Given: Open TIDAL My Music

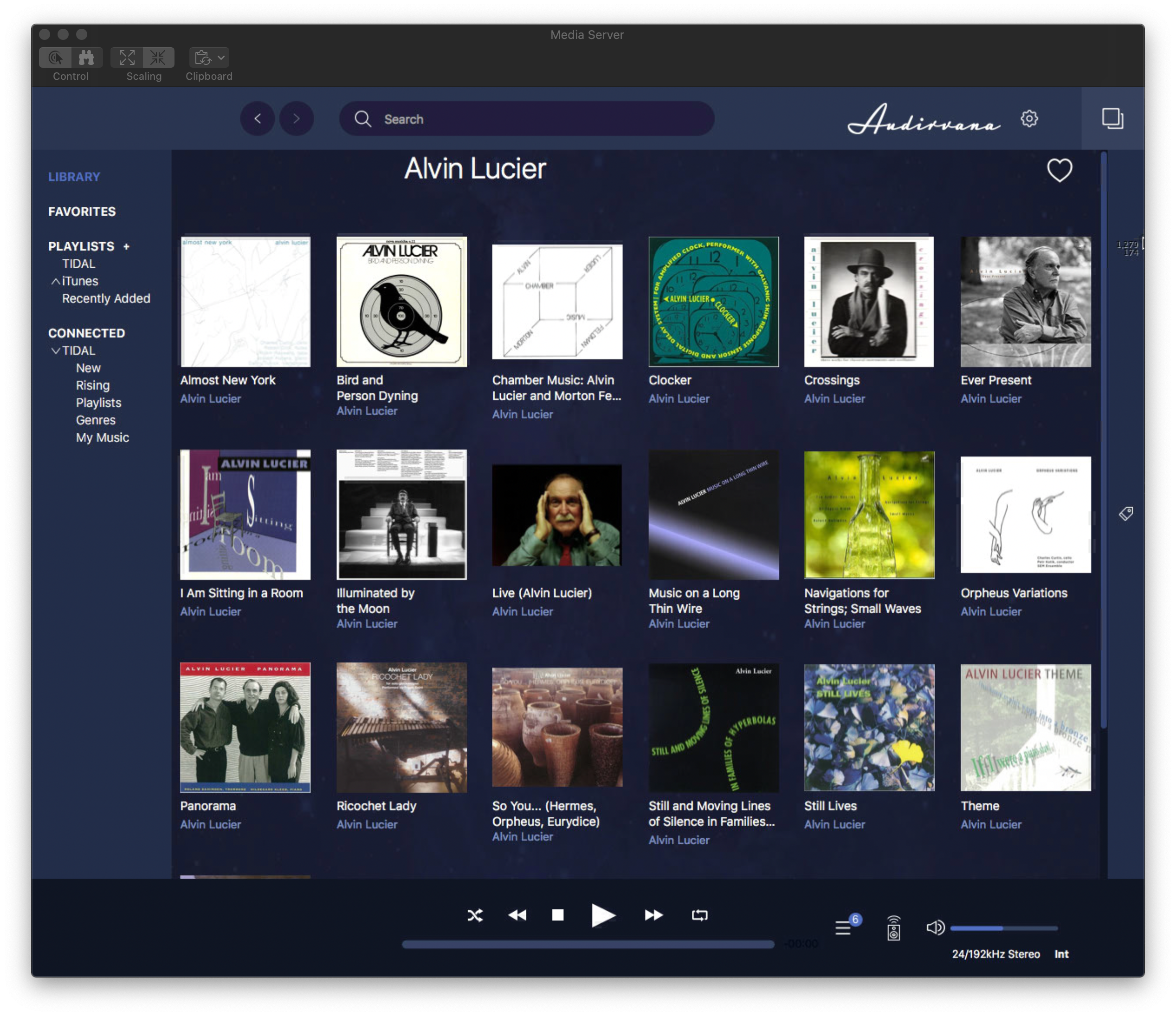Looking at the screenshot, I should pyautogui.click(x=102, y=437).
